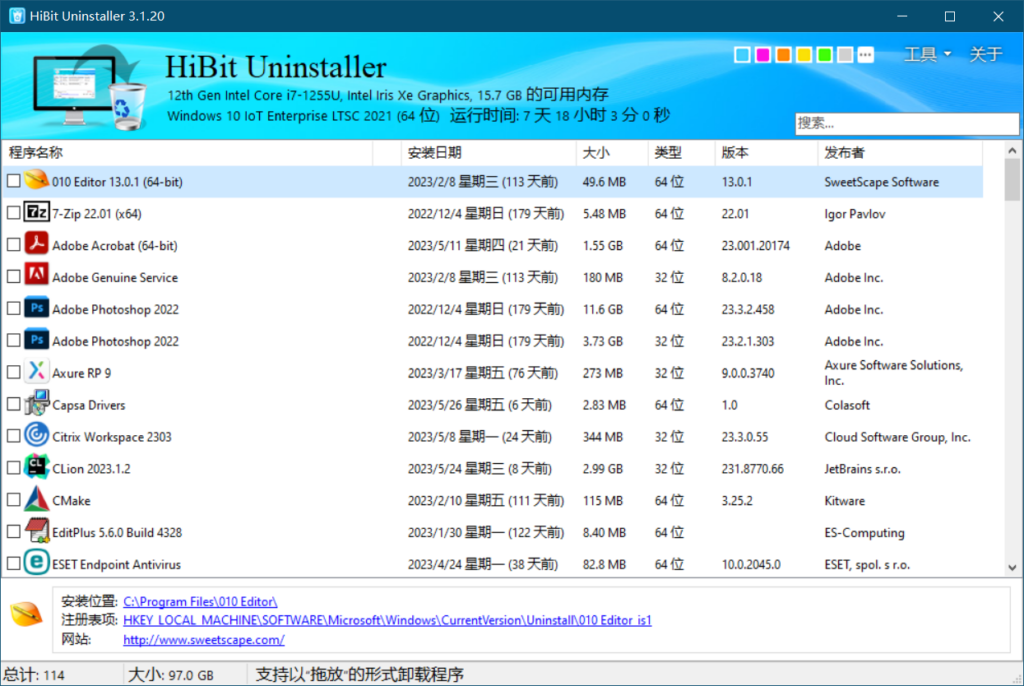Click the 大小 column header
Image resolution: width=1024 pixels, height=686 pixels.
(x=597, y=152)
